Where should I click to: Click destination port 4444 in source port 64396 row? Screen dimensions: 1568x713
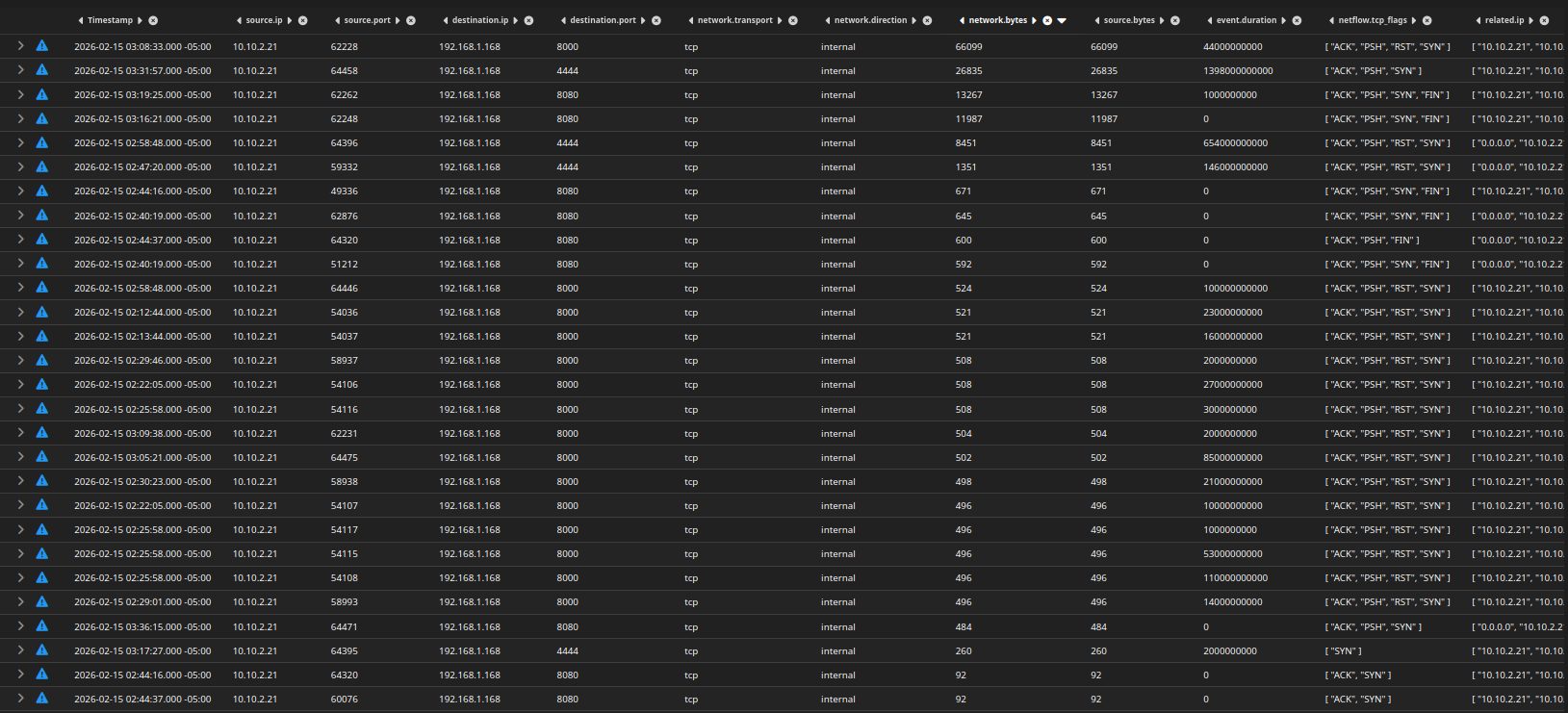567,143
